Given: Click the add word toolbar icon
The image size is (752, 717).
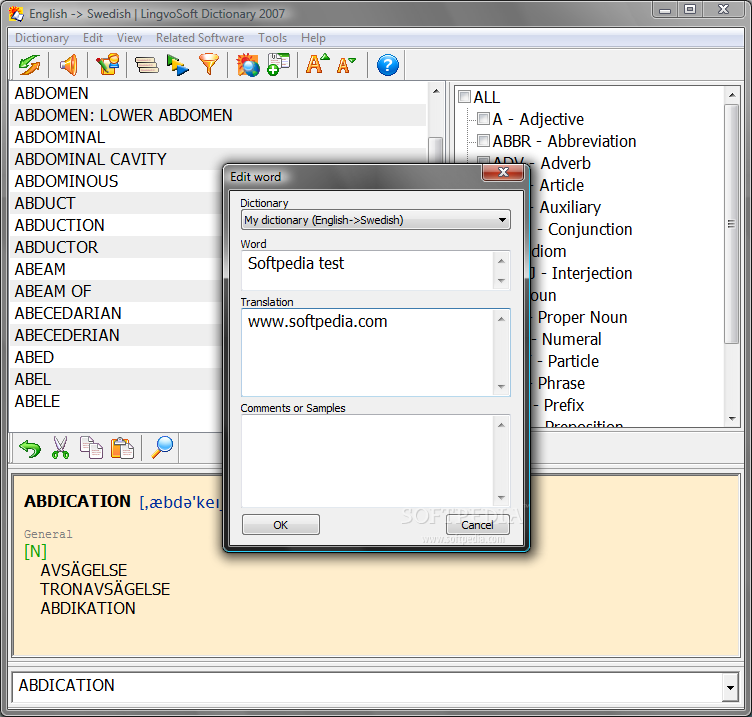Looking at the screenshot, I should pos(279,65).
